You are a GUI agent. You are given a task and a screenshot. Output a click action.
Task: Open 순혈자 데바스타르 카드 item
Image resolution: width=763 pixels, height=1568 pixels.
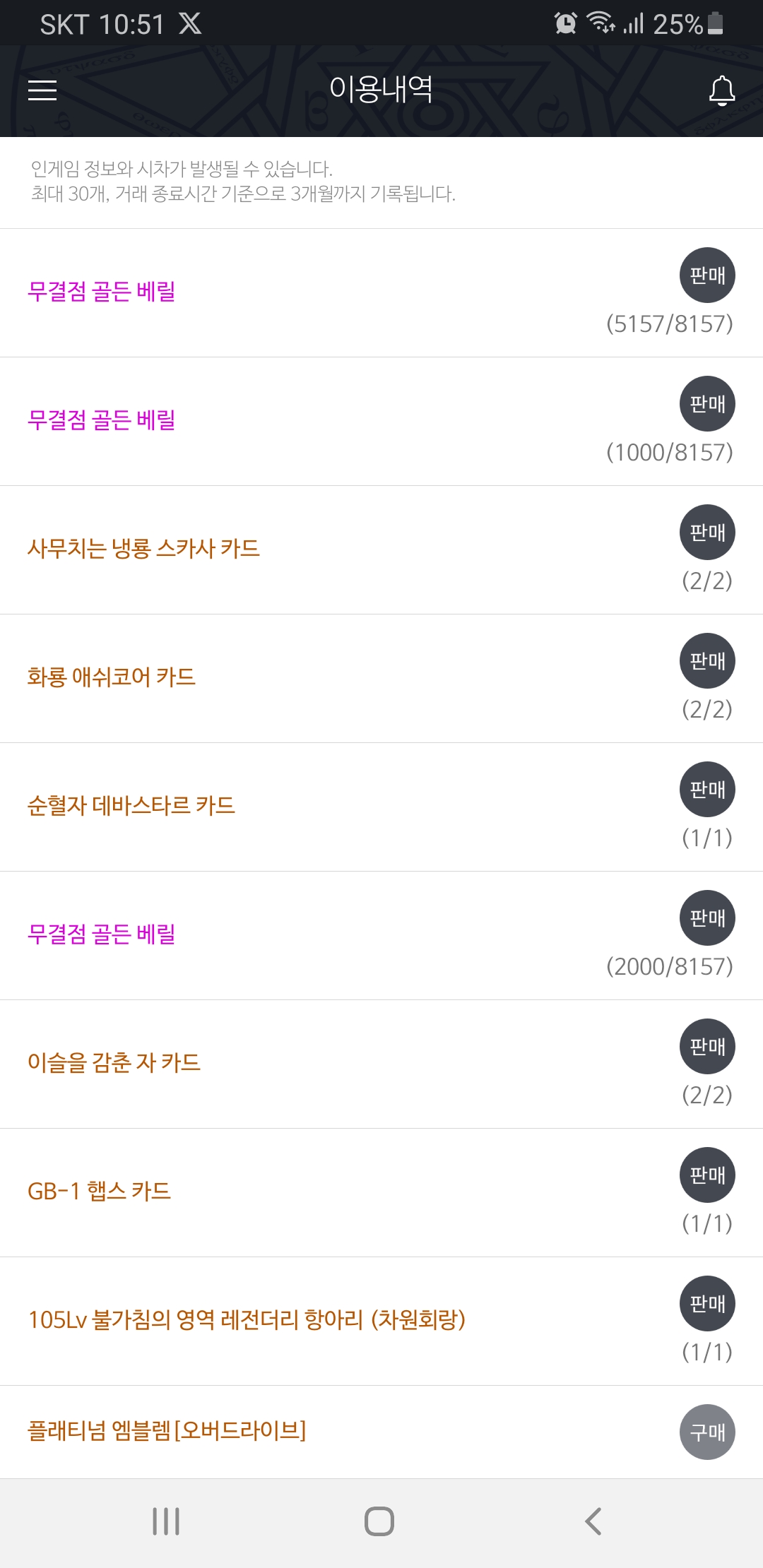(x=131, y=806)
